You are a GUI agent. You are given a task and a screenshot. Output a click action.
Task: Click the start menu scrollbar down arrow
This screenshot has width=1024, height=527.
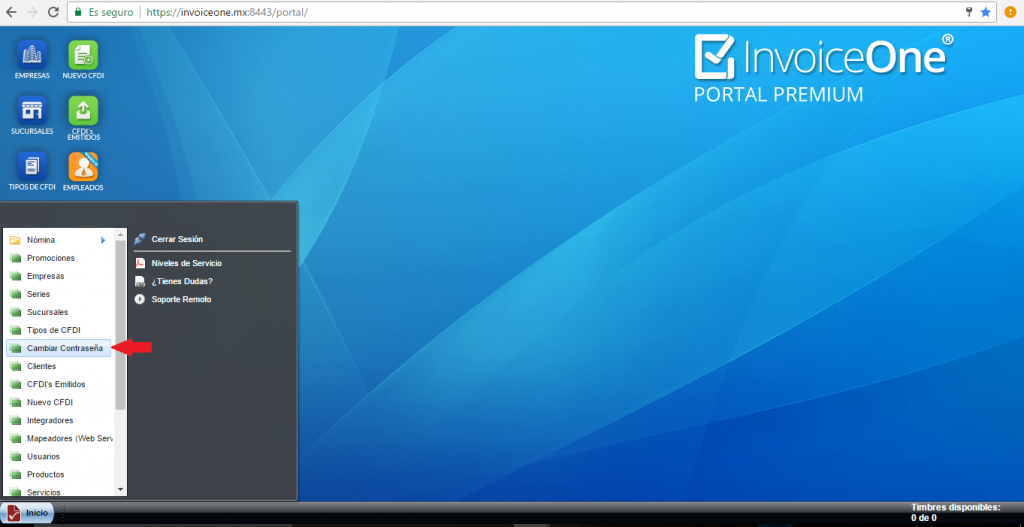pos(120,489)
